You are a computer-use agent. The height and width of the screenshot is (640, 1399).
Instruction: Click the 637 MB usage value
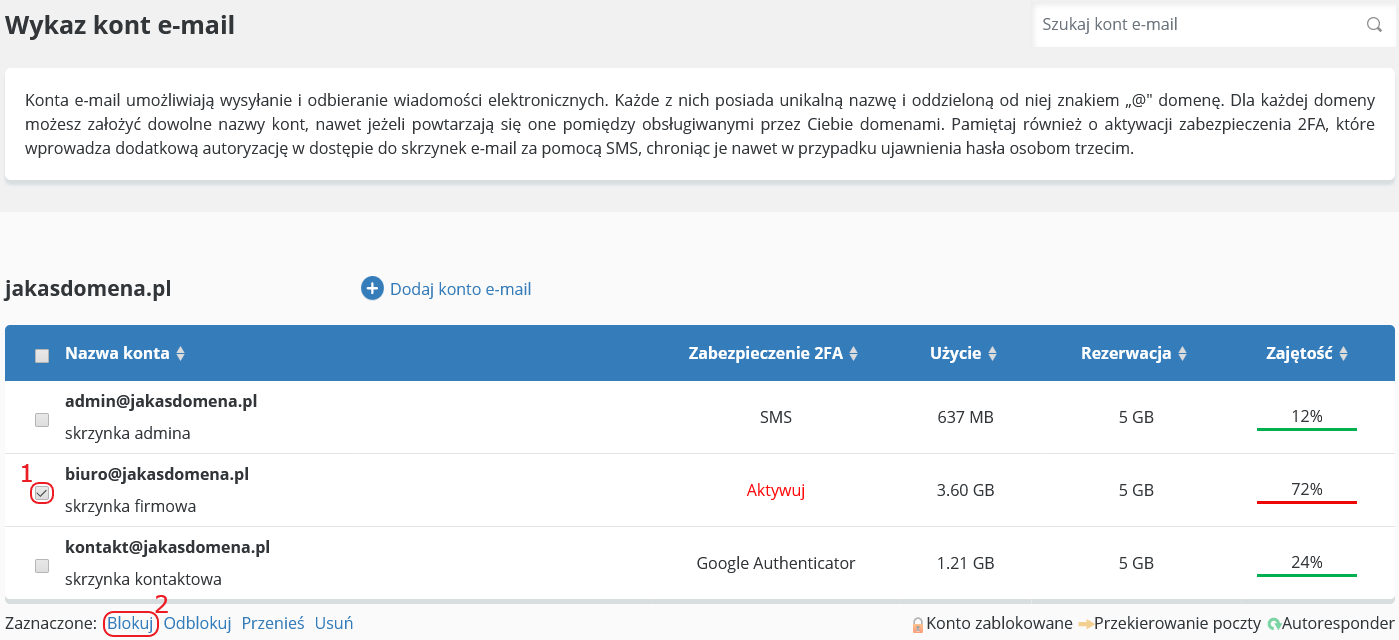965,417
